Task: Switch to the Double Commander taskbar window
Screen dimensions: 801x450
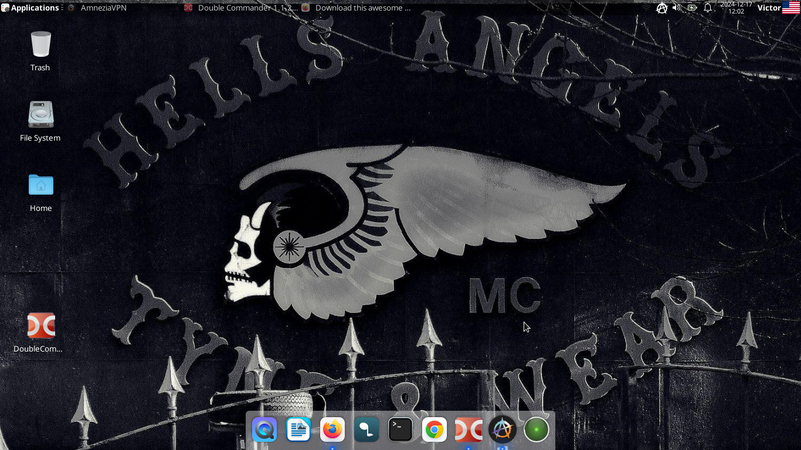Action: pyautogui.click(x=241, y=8)
